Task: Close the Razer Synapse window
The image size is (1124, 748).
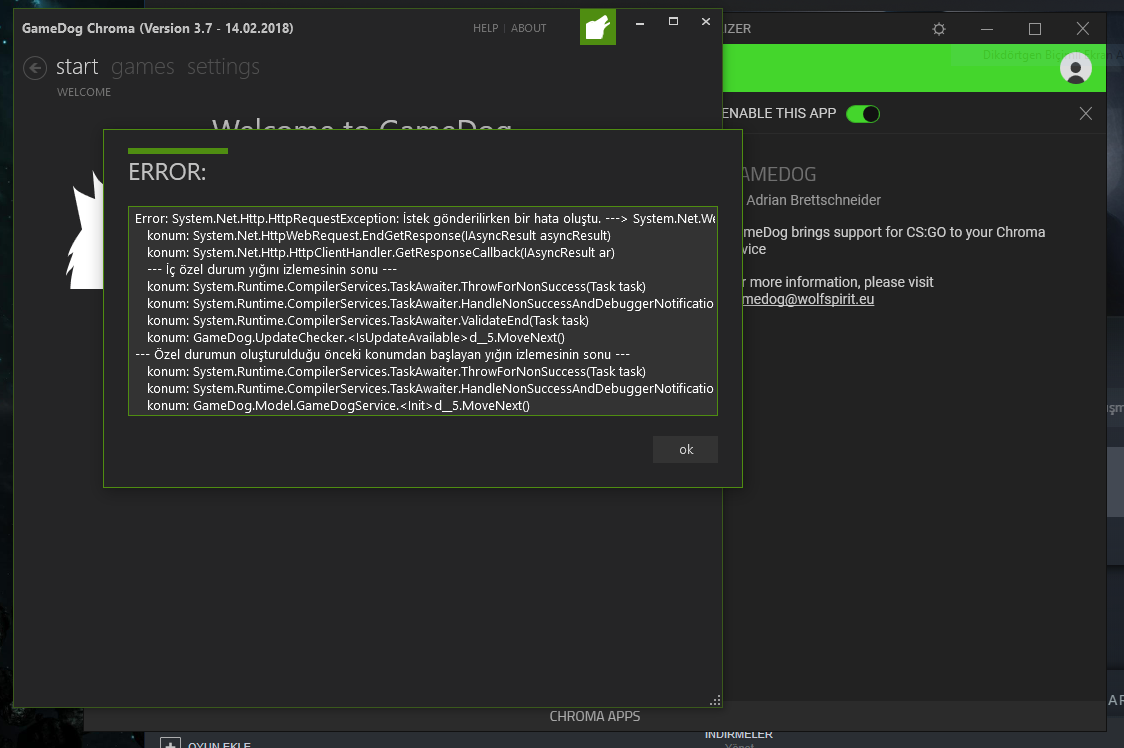Action: click(x=1082, y=29)
